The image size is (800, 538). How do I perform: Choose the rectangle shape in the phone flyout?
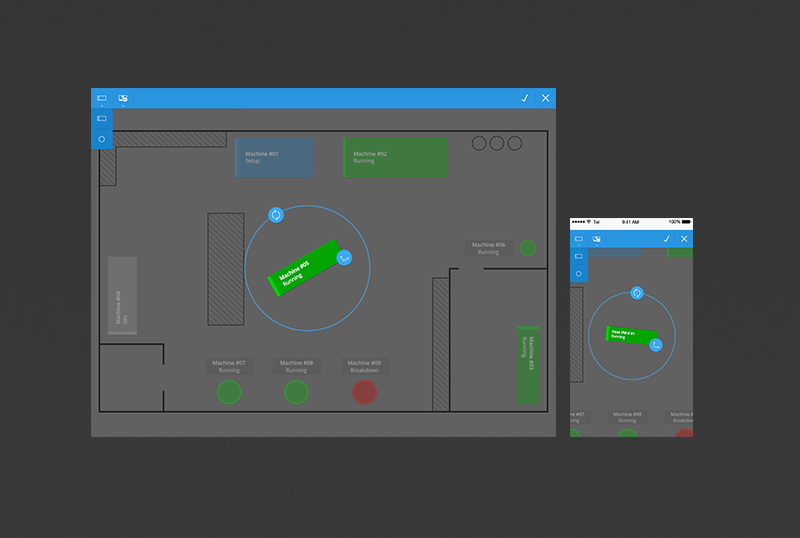579,256
